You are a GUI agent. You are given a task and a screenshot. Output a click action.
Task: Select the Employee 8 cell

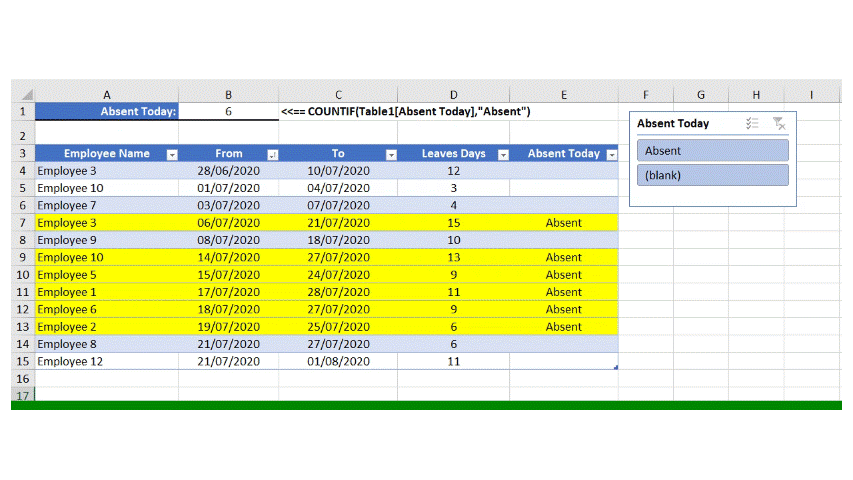pos(107,344)
